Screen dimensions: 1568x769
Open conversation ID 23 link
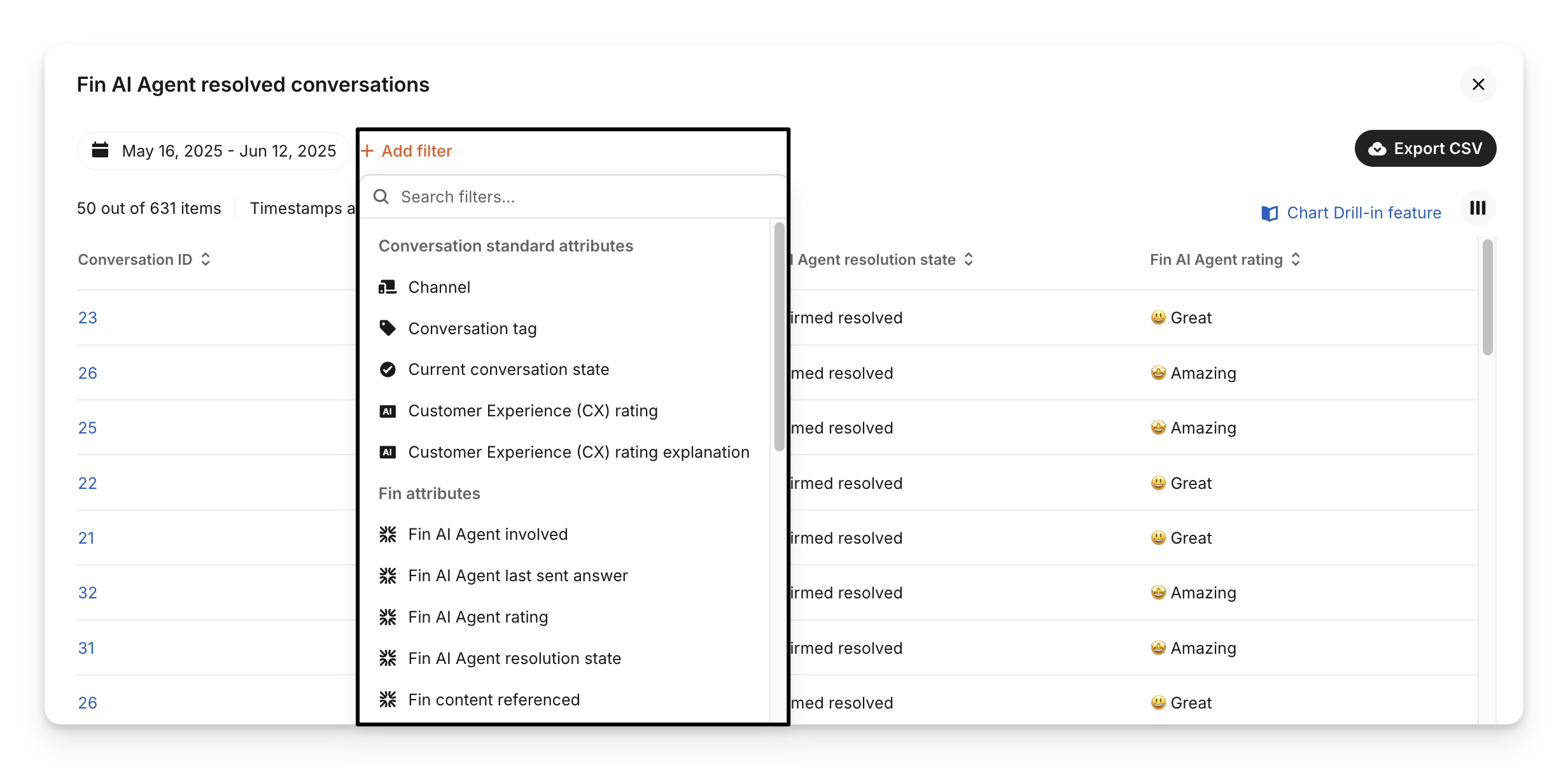(x=88, y=318)
